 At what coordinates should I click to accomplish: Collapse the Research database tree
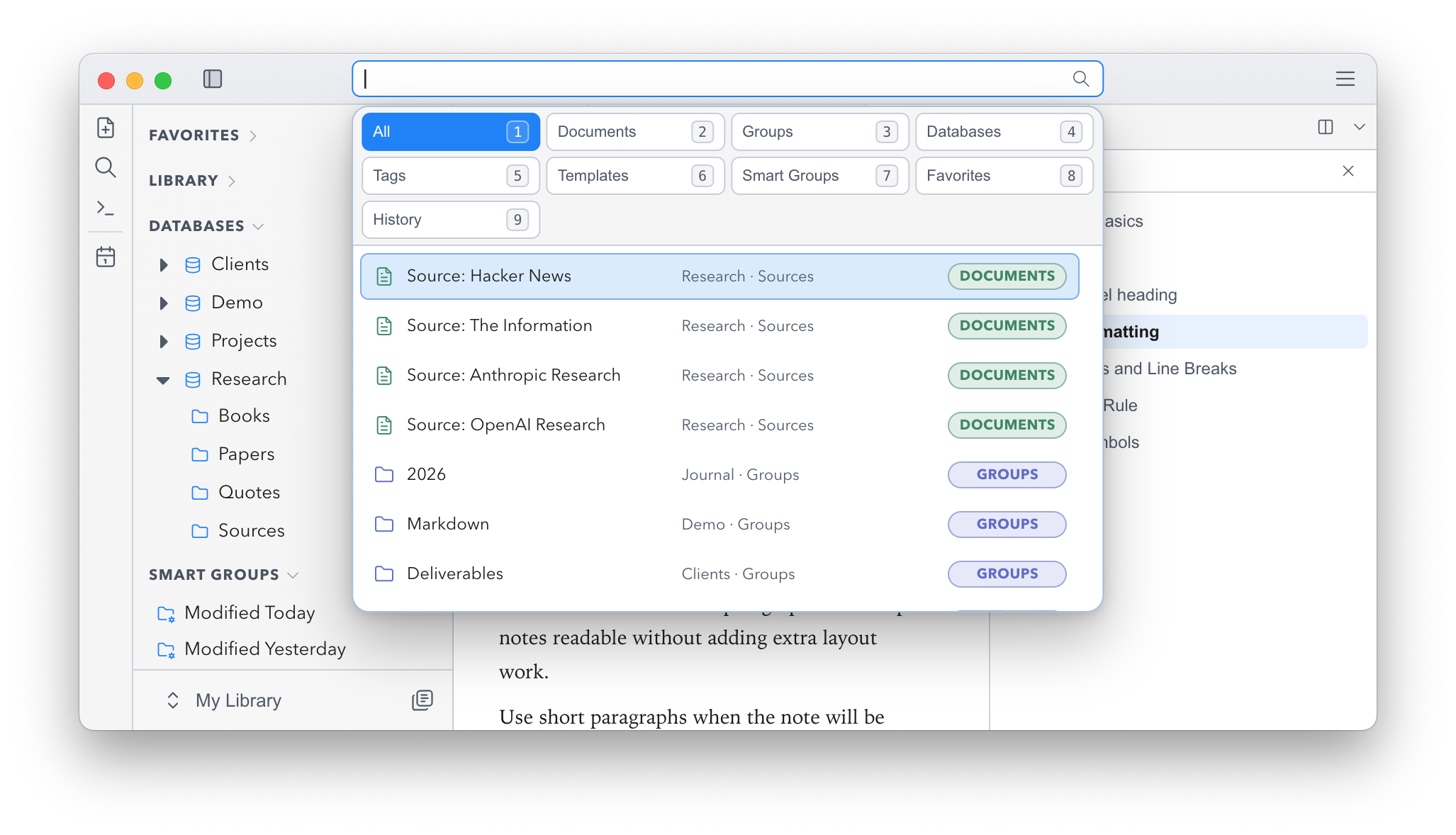(163, 381)
